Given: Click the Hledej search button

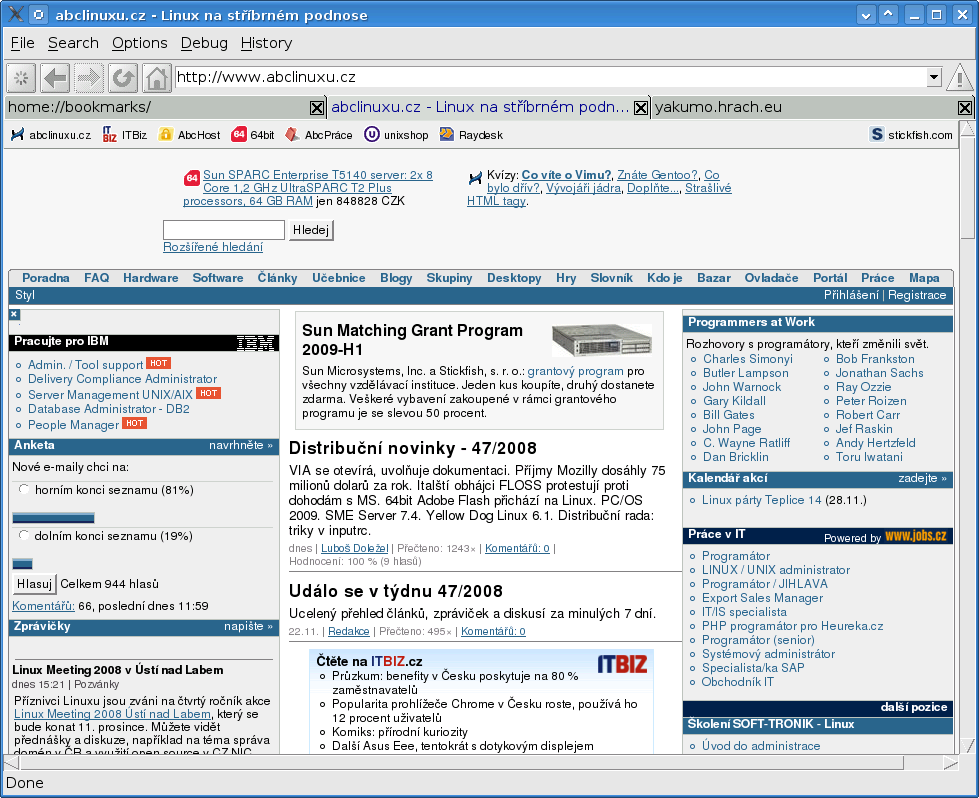Looking at the screenshot, I should click(x=310, y=230).
